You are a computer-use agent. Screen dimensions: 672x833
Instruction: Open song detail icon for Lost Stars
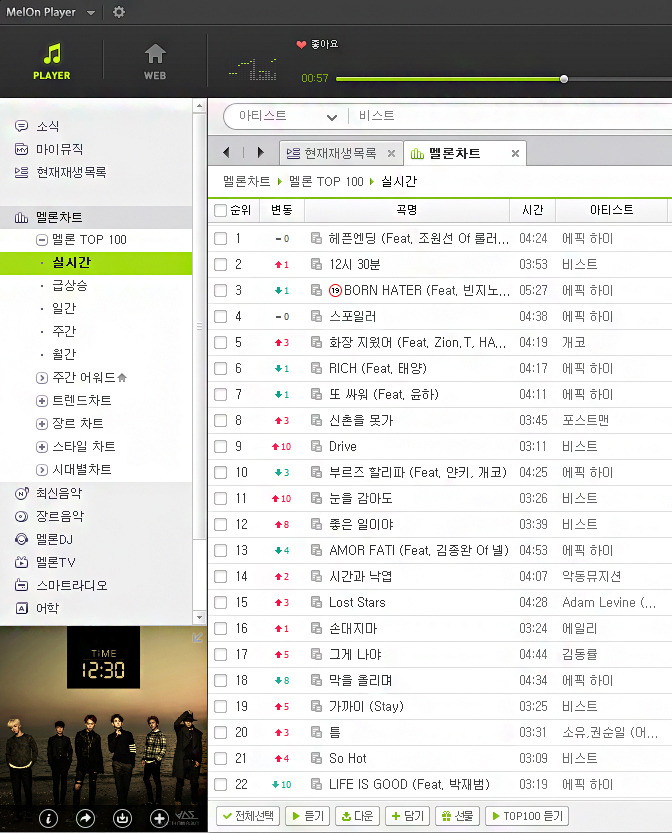click(x=316, y=602)
